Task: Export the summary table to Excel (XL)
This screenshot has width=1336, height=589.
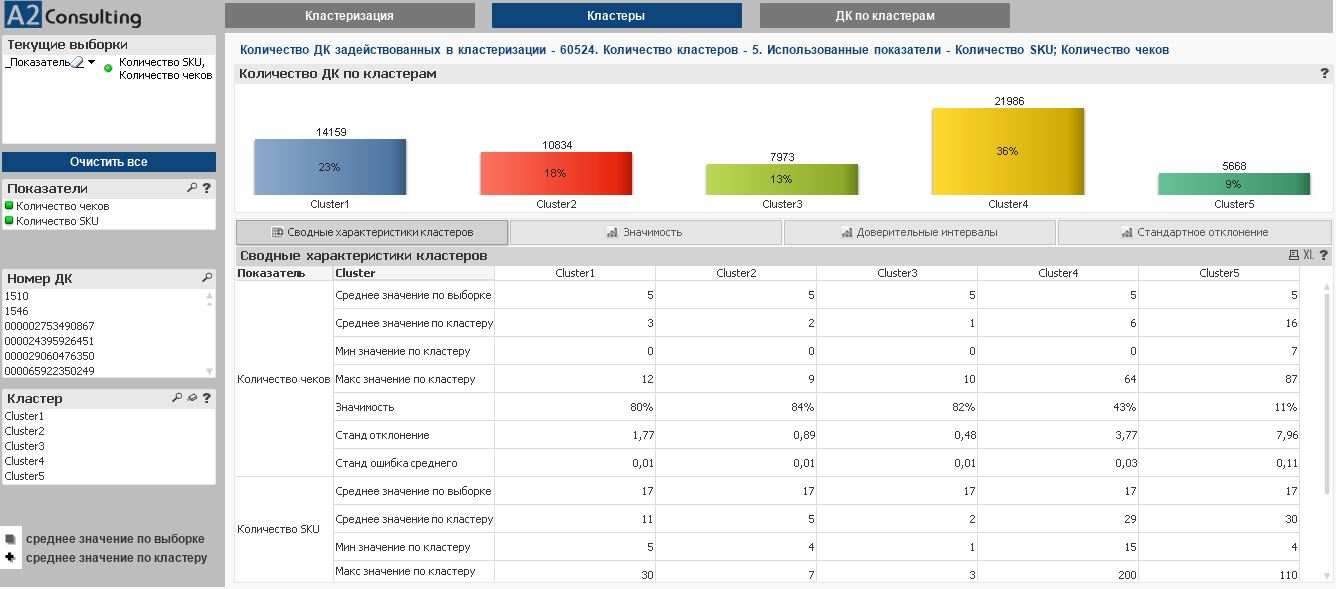Action: 1308,256
